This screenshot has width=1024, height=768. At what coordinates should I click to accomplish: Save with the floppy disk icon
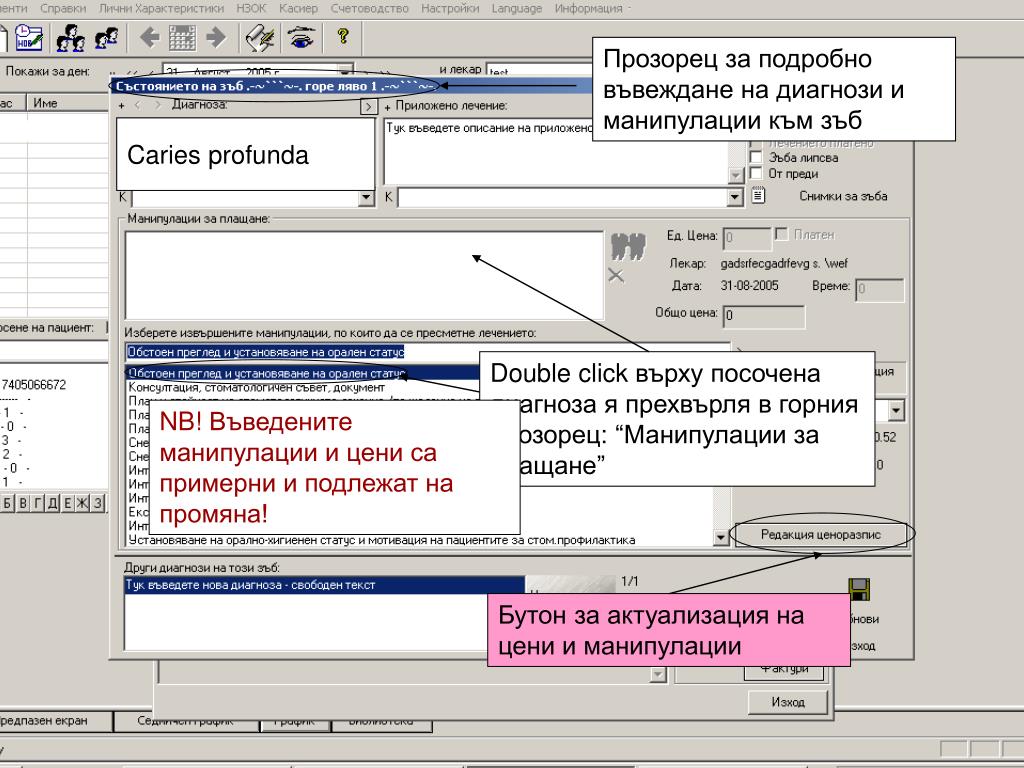click(x=859, y=589)
